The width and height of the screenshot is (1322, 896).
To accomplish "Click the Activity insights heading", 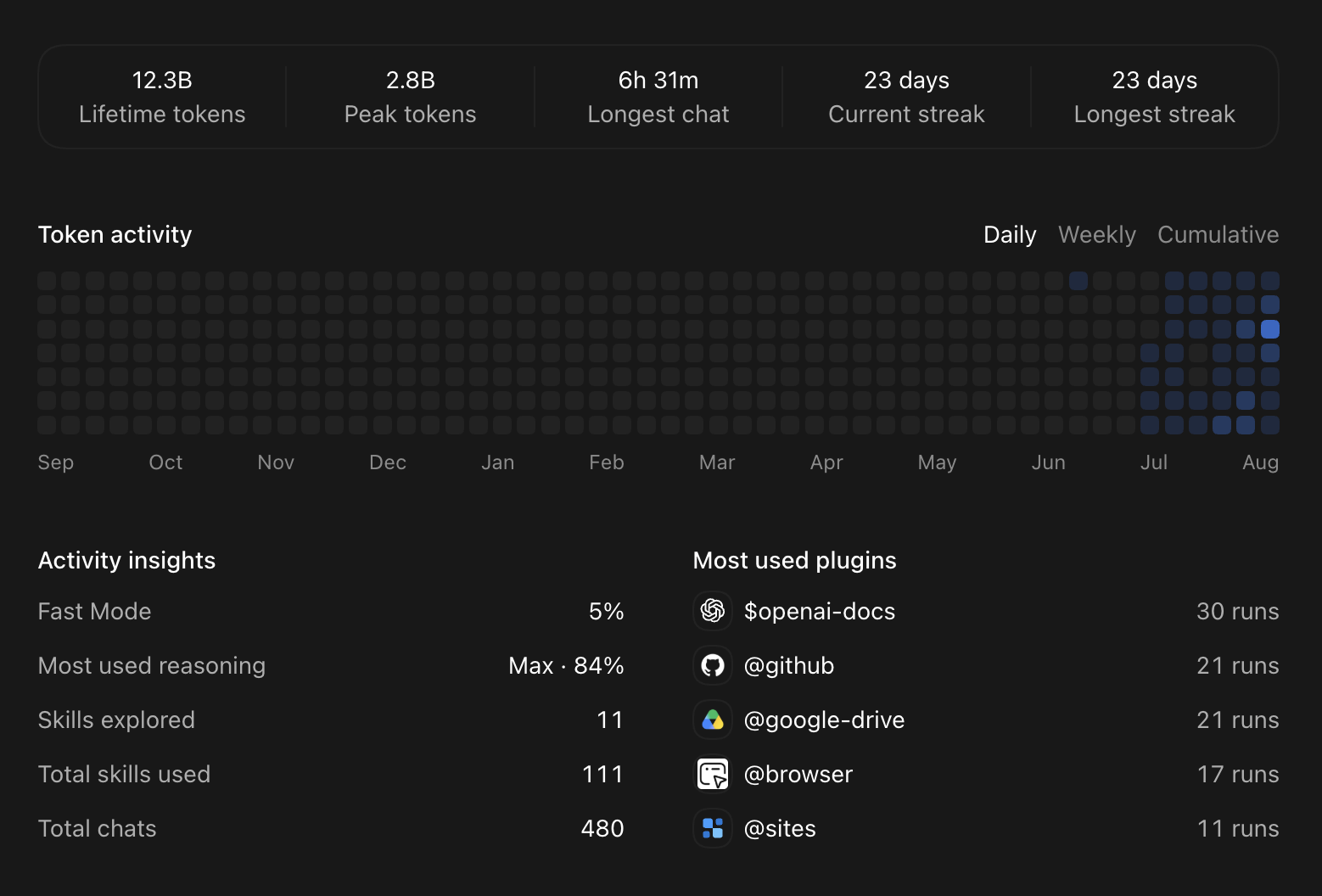I will [x=127, y=561].
